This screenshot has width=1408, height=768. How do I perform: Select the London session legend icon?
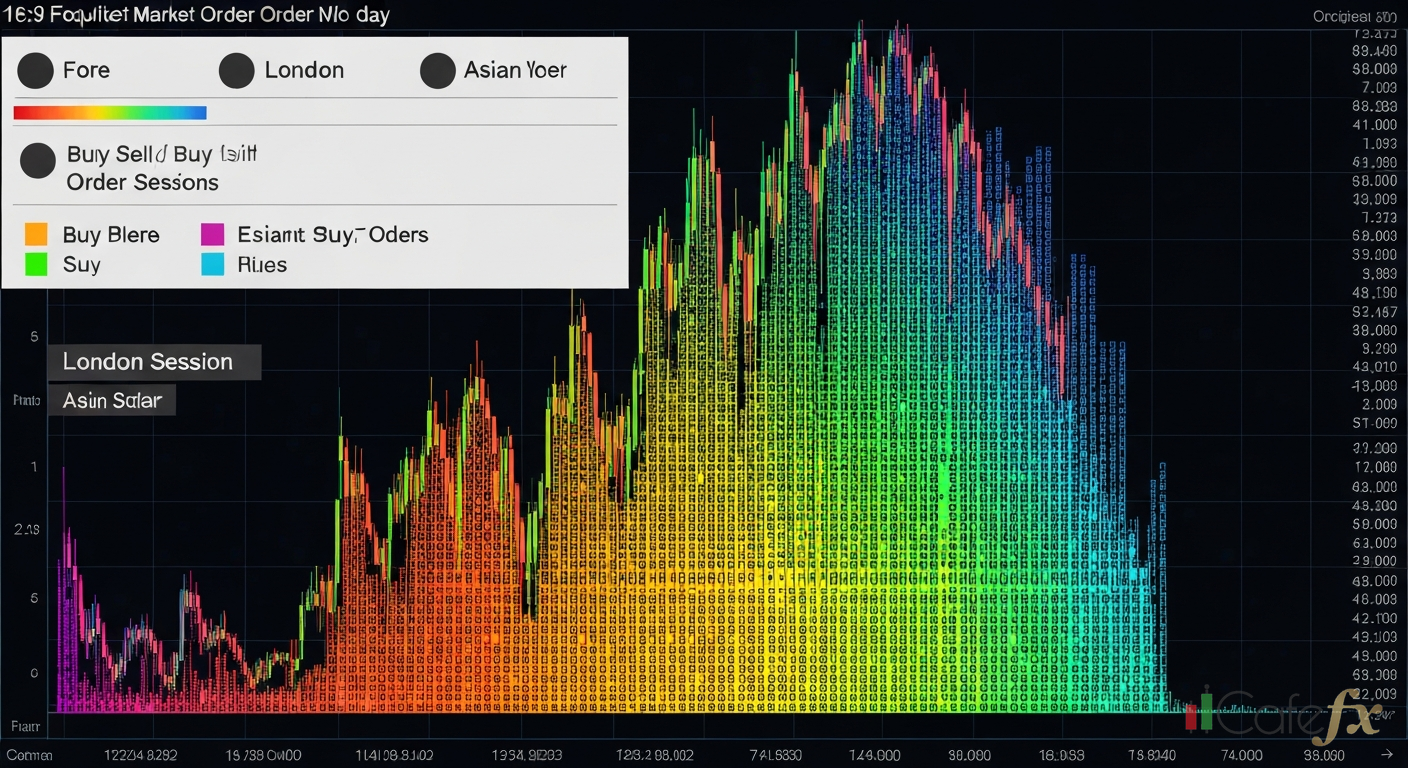[x=237, y=70]
